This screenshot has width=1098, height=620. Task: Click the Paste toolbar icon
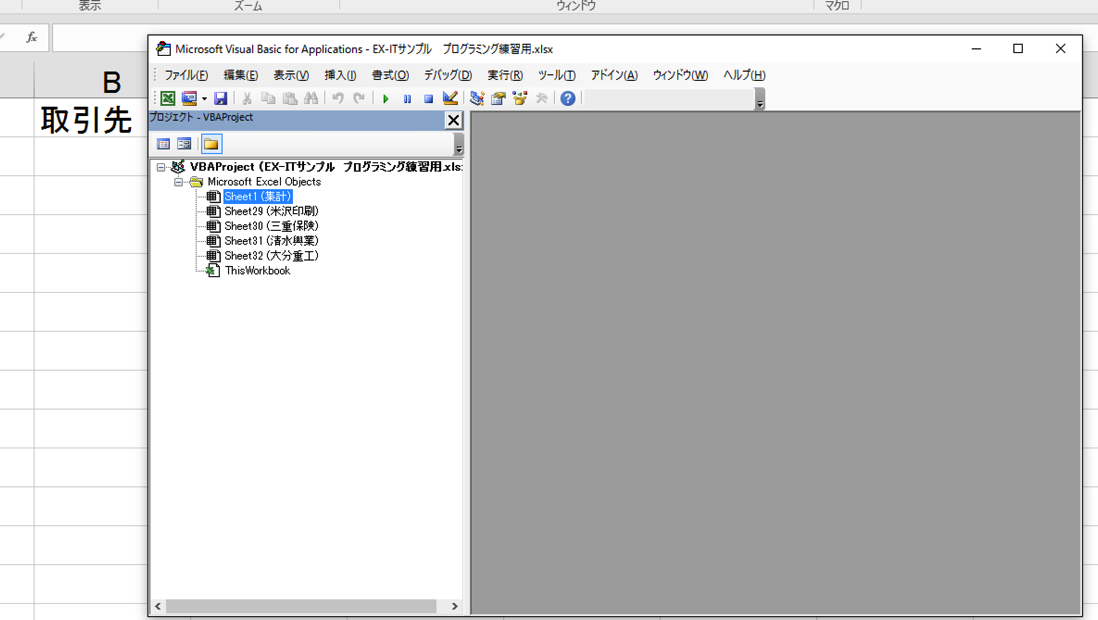pyautogui.click(x=289, y=99)
